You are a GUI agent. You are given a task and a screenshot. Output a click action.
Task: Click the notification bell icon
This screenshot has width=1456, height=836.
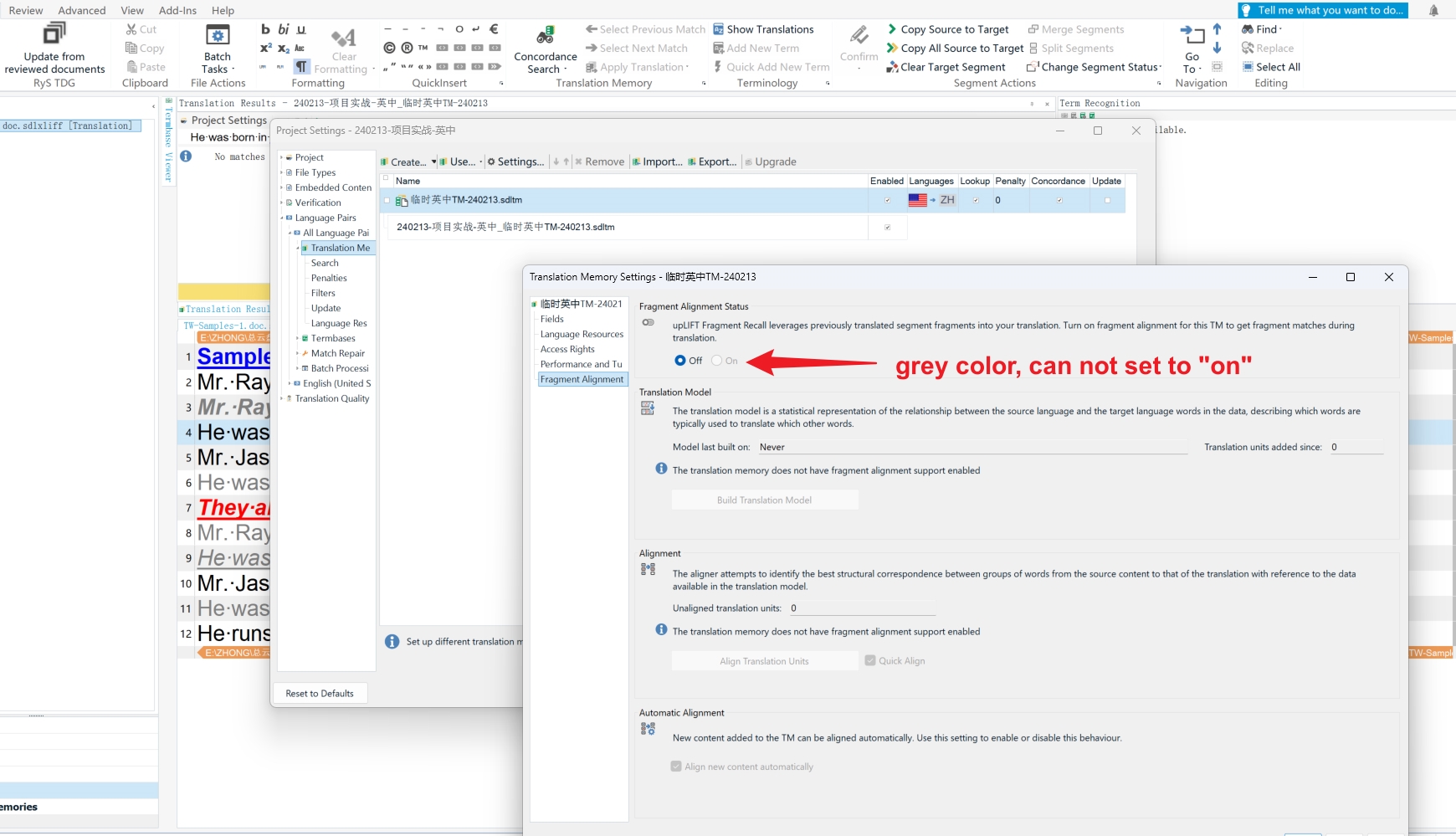[1433, 11]
